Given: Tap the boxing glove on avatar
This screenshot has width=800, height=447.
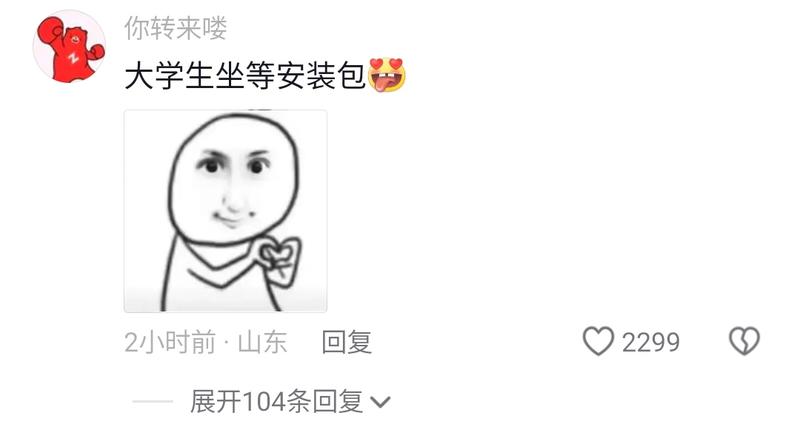Looking at the screenshot, I should (51, 31).
